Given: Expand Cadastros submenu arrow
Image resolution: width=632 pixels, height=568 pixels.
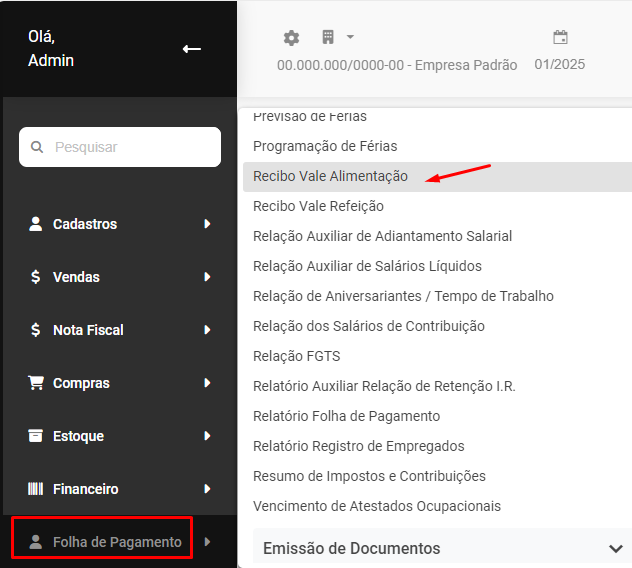Looking at the screenshot, I should click(x=207, y=224).
